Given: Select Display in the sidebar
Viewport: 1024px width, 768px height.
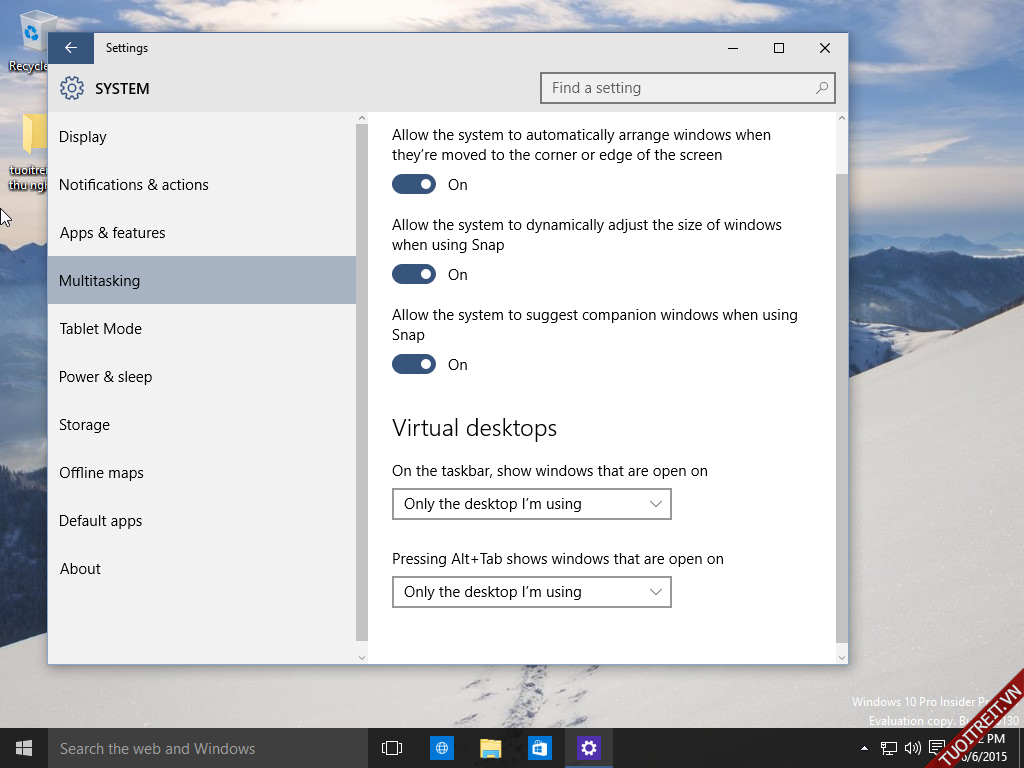Looking at the screenshot, I should point(83,137).
